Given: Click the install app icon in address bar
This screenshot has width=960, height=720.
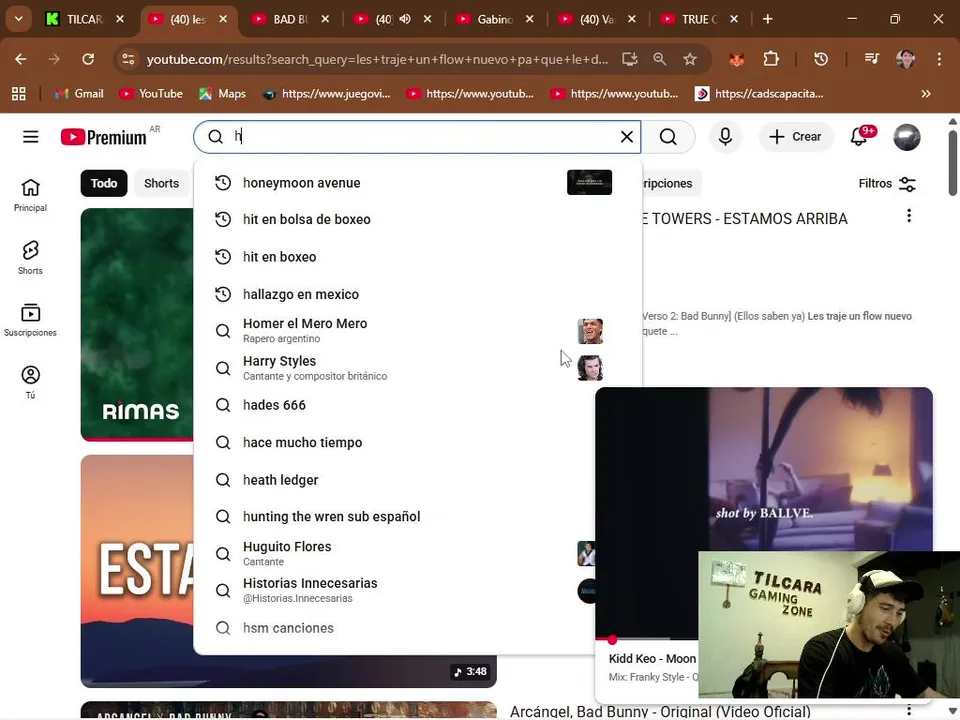Looking at the screenshot, I should point(629,59).
